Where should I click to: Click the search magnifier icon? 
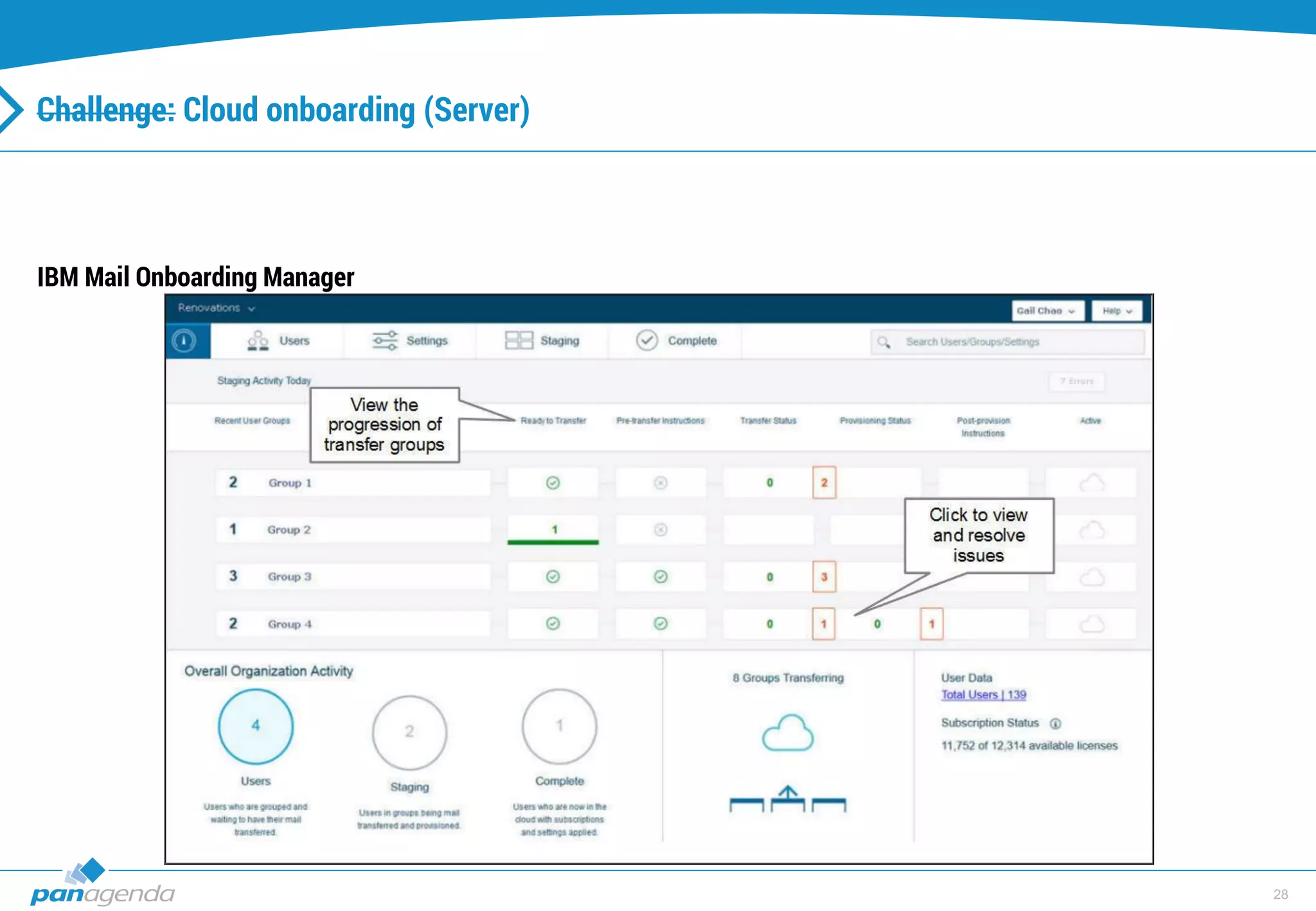tap(884, 342)
